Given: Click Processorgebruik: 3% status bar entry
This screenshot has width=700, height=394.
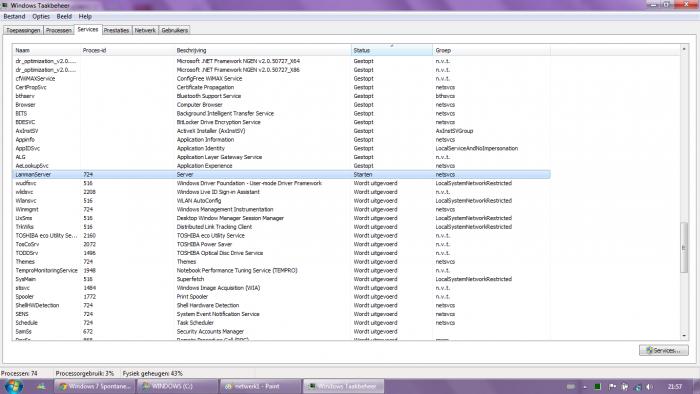Looking at the screenshot, I should coord(85,373).
